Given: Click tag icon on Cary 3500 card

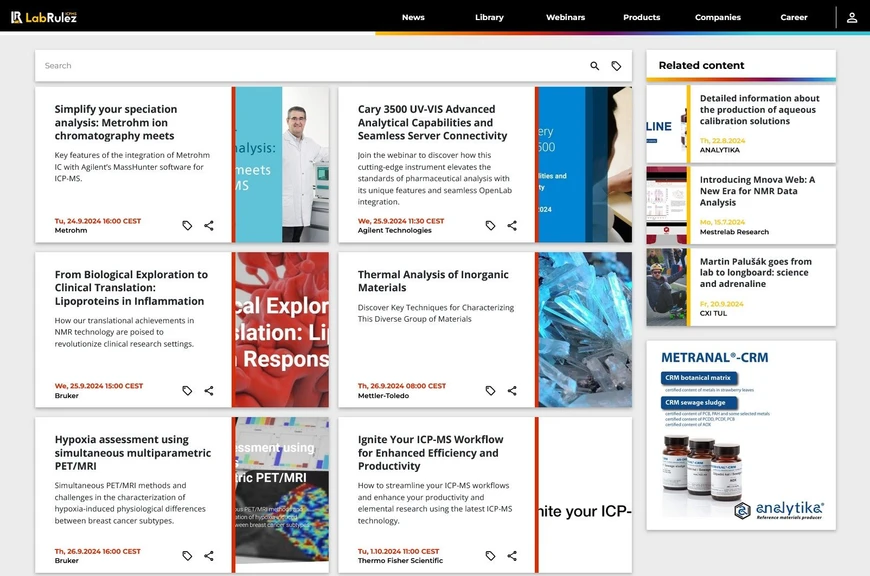Looking at the screenshot, I should tap(490, 225).
